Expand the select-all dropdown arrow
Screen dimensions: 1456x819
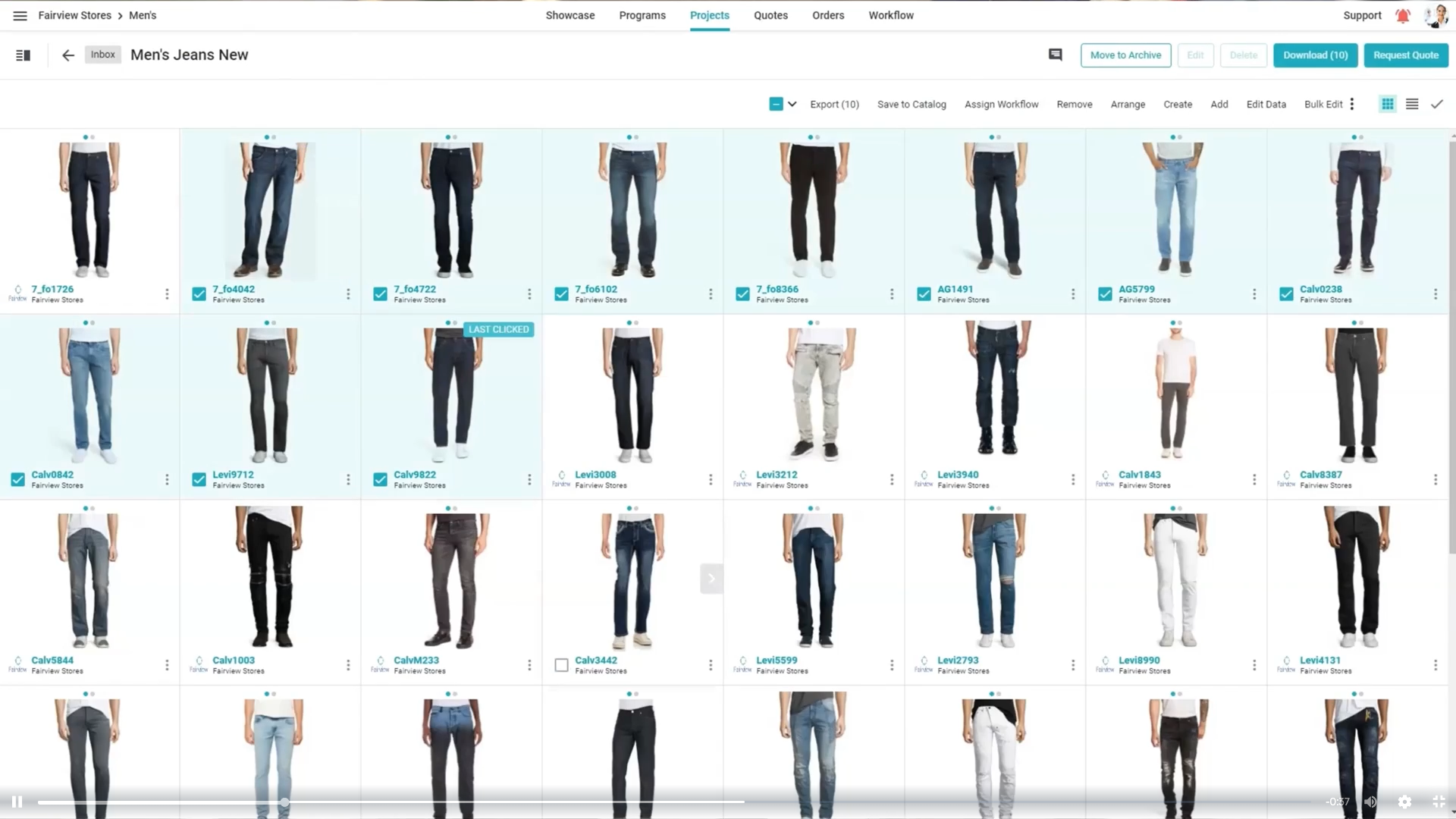[x=792, y=105]
